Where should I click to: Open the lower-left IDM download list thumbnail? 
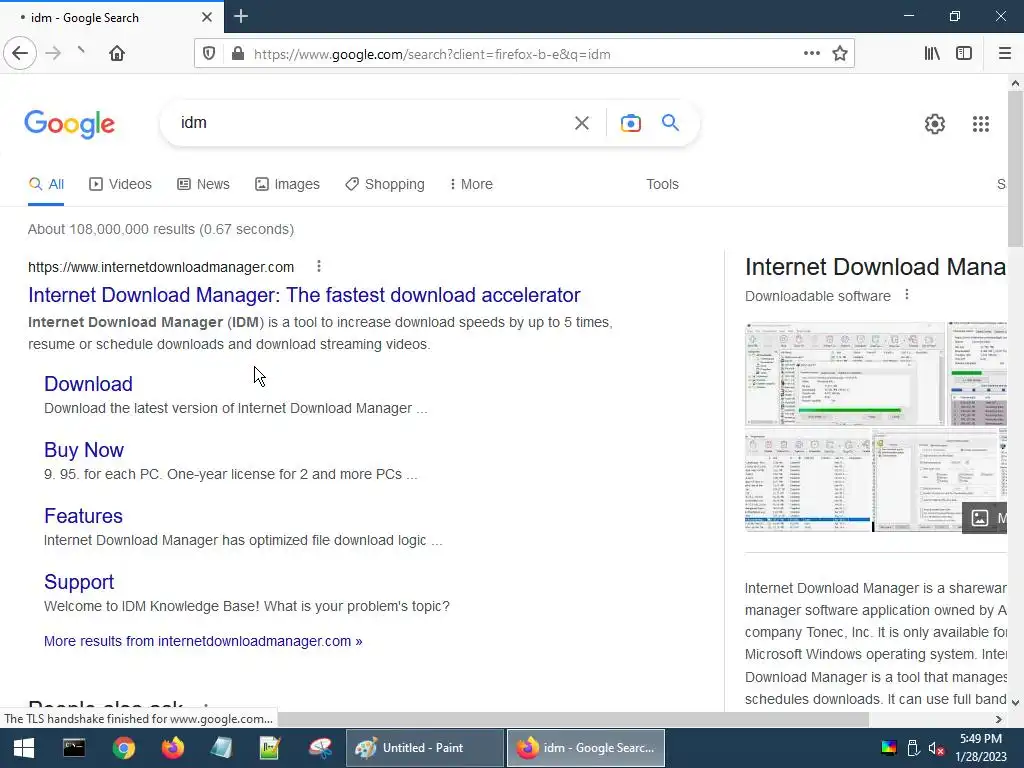pos(808,480)
